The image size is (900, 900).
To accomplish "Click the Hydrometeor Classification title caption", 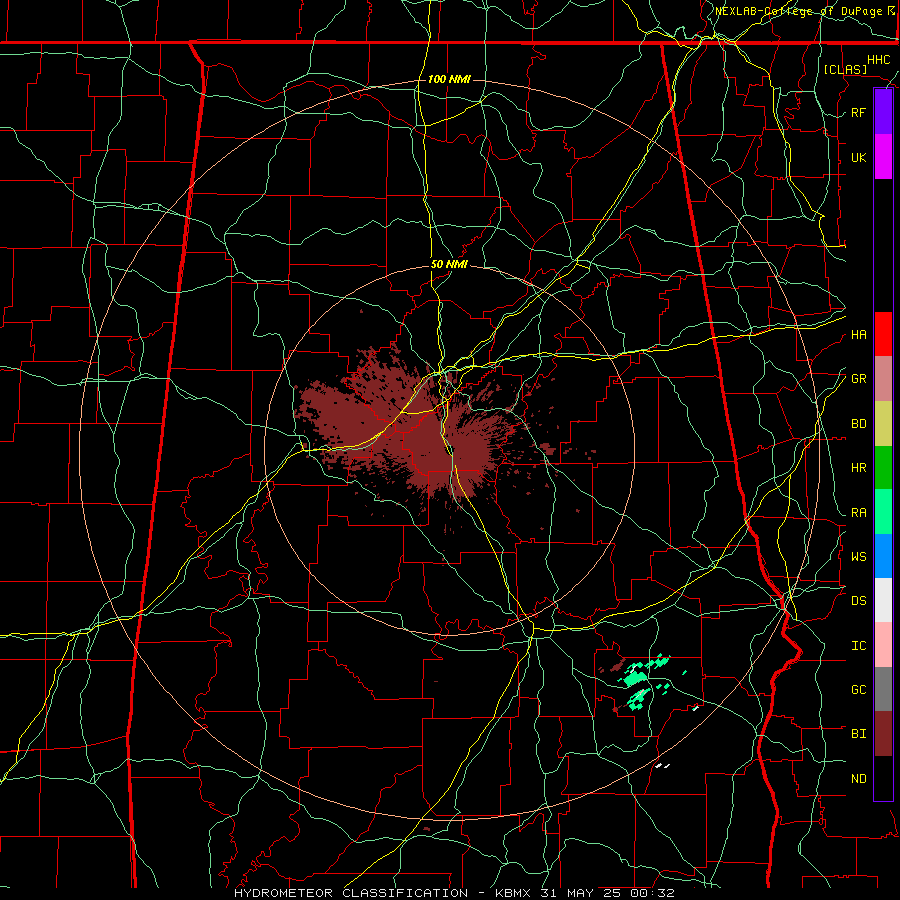I will pyautogui.click(x=453, y=893).
